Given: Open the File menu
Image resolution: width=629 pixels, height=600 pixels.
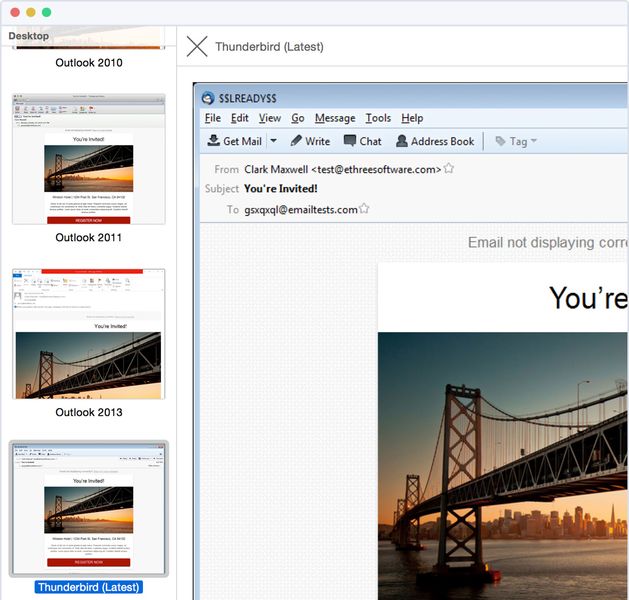Looking at the screenshot, I should 213,118.
